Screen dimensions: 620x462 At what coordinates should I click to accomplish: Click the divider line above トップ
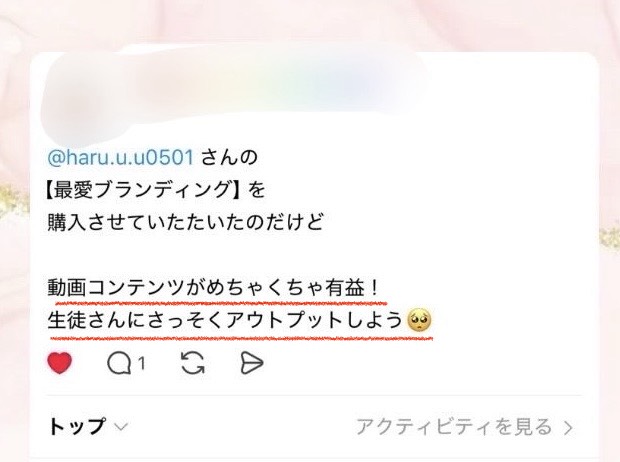coord(314,395)
